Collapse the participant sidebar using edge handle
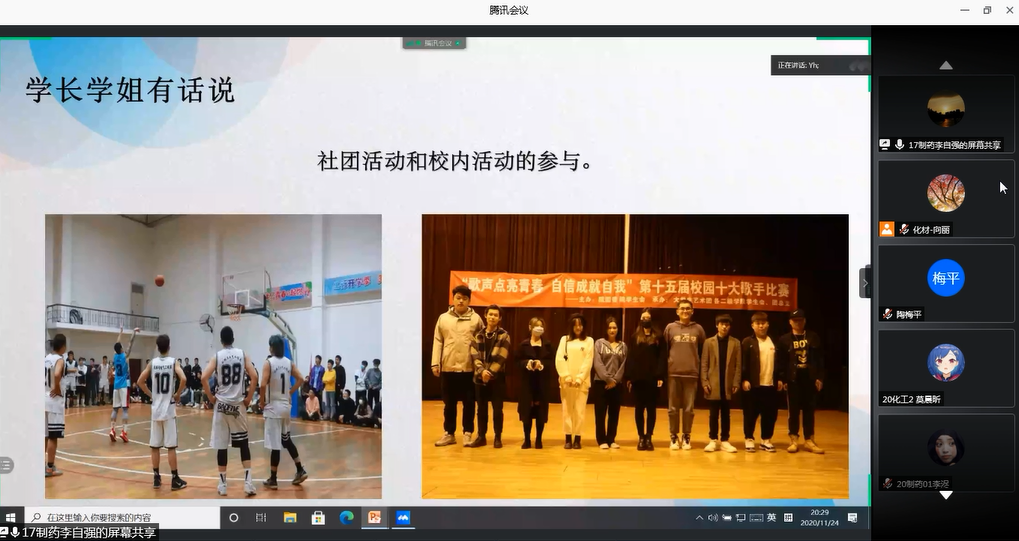The height and width of the screenshot is (541, 1019). pyautogui.click(x=865, y=283)
